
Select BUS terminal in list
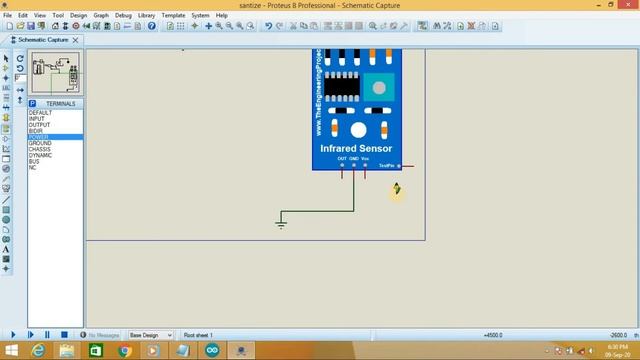(56, 162)
